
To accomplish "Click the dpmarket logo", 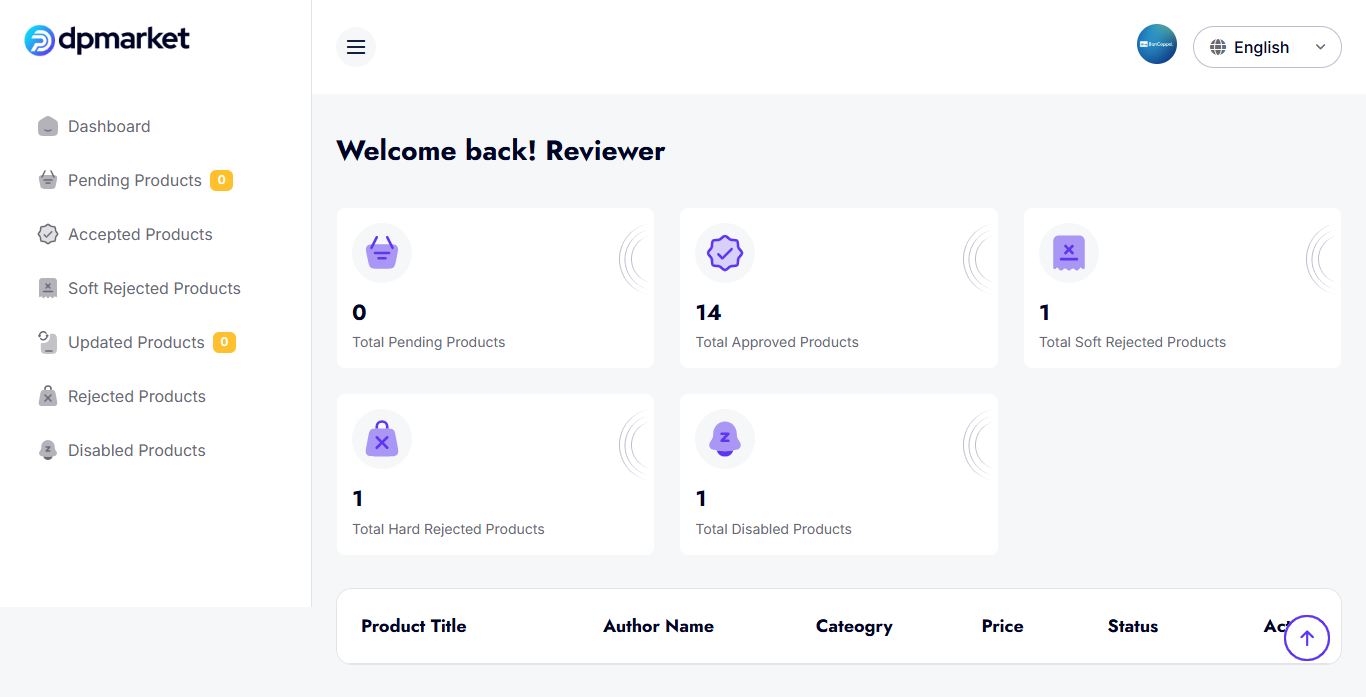I will coord(107,40).
